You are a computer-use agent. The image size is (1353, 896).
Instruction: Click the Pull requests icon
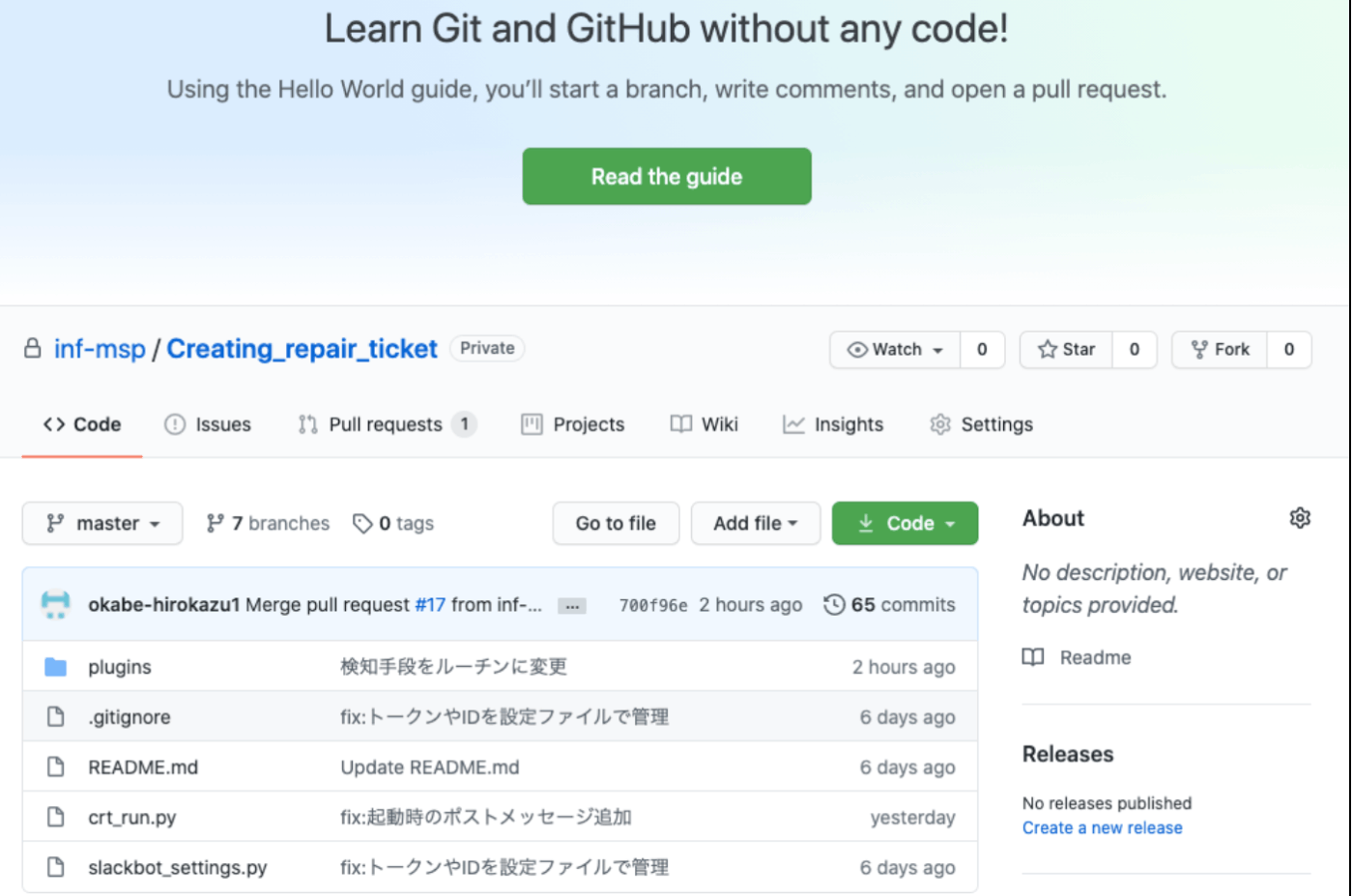coord(307,424)
